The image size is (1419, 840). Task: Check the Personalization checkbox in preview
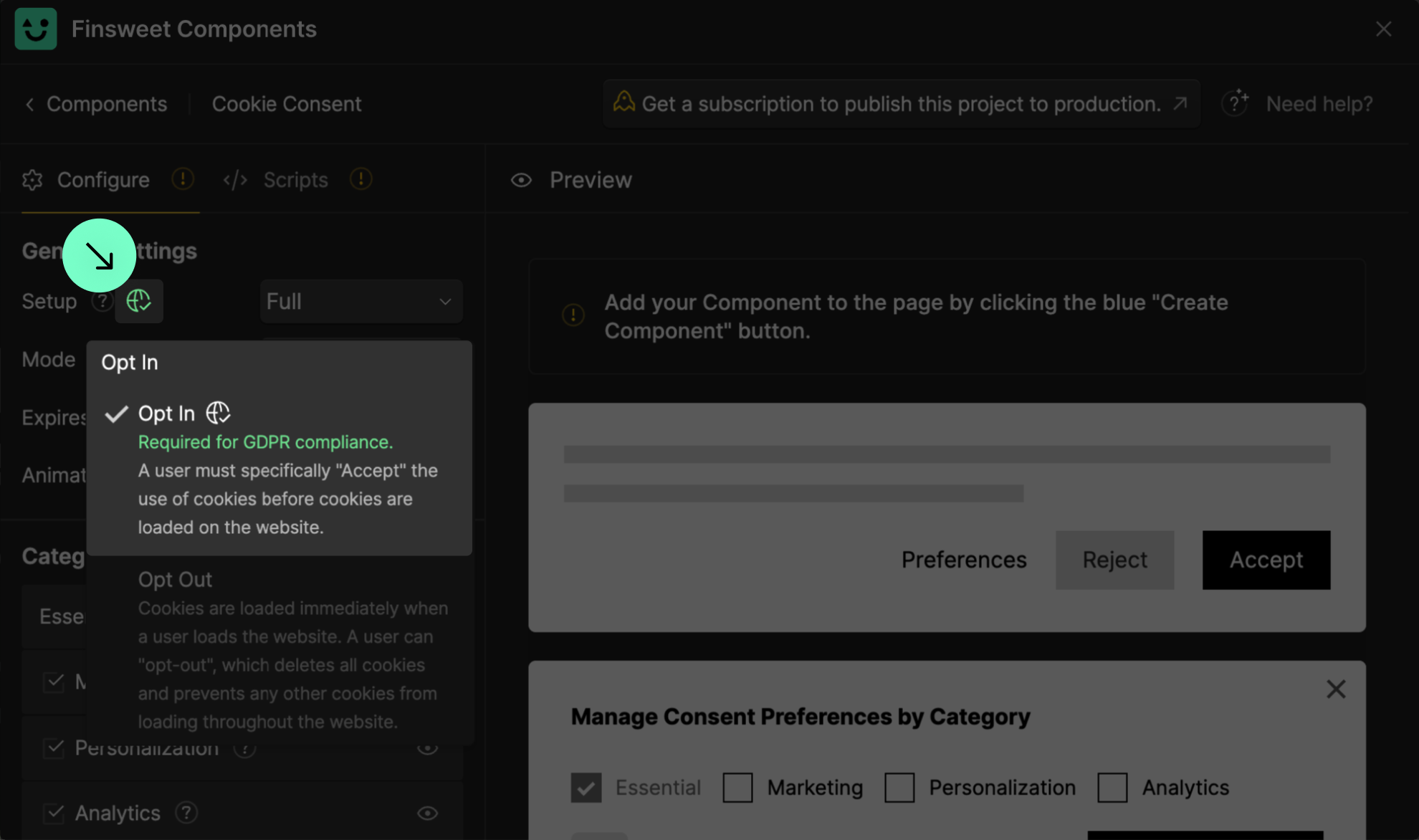pyautogui.click(x=899, y=787)
